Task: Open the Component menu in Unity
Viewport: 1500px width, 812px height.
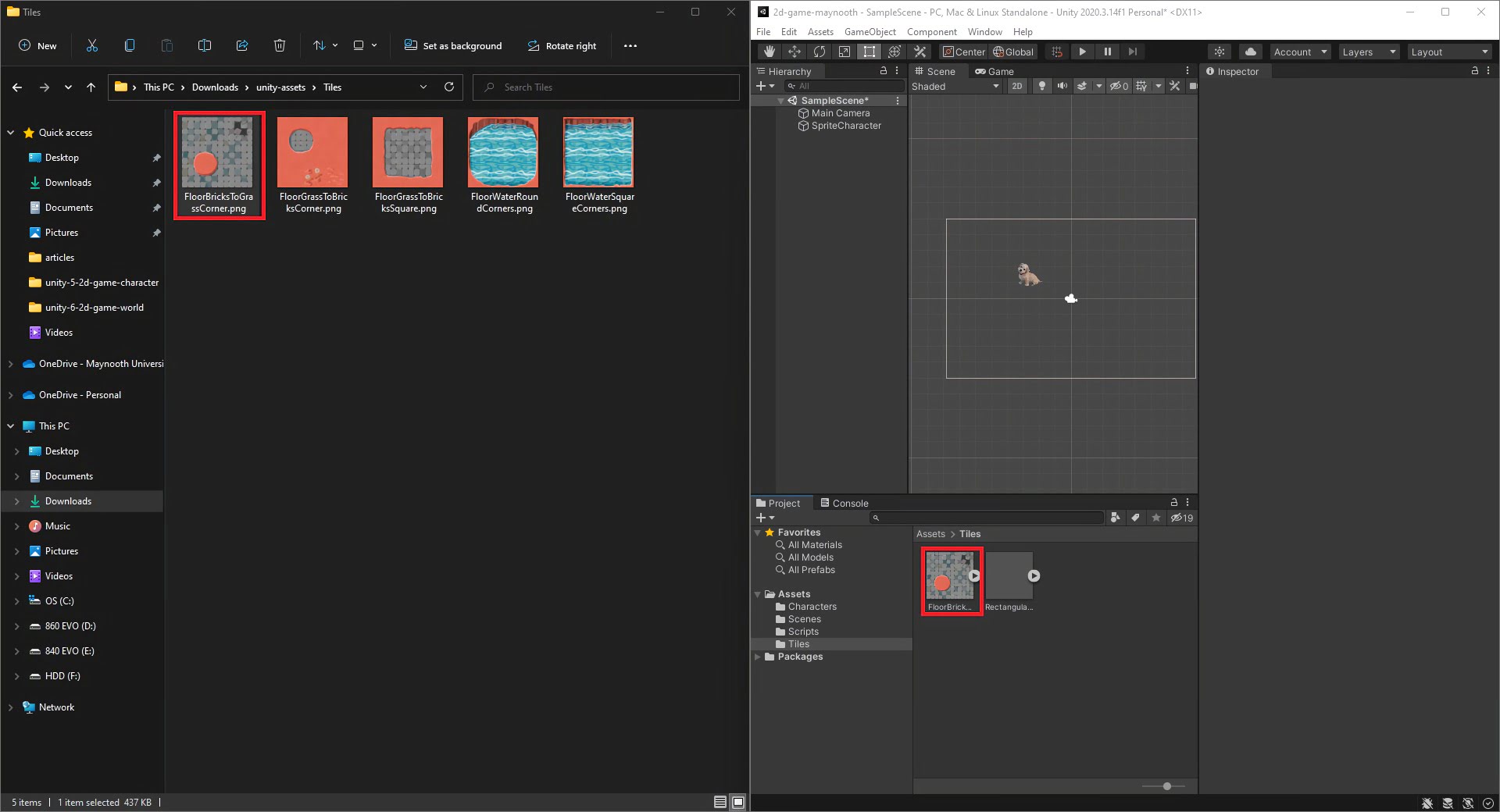Action: tap(931, 31)
